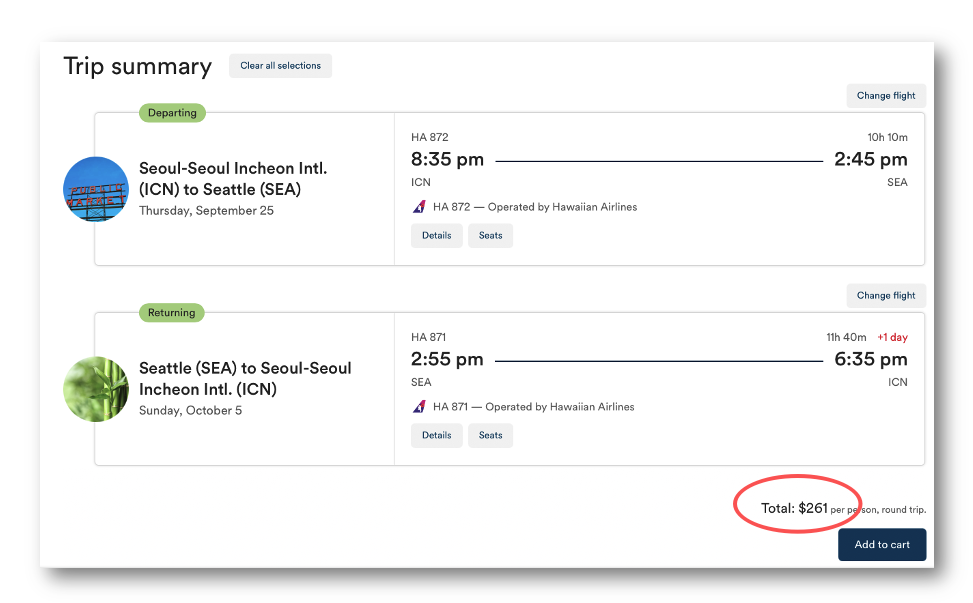Click the green bamboo round thumbnail
Screen dimensions: 973x603
(x=96, y=389)
